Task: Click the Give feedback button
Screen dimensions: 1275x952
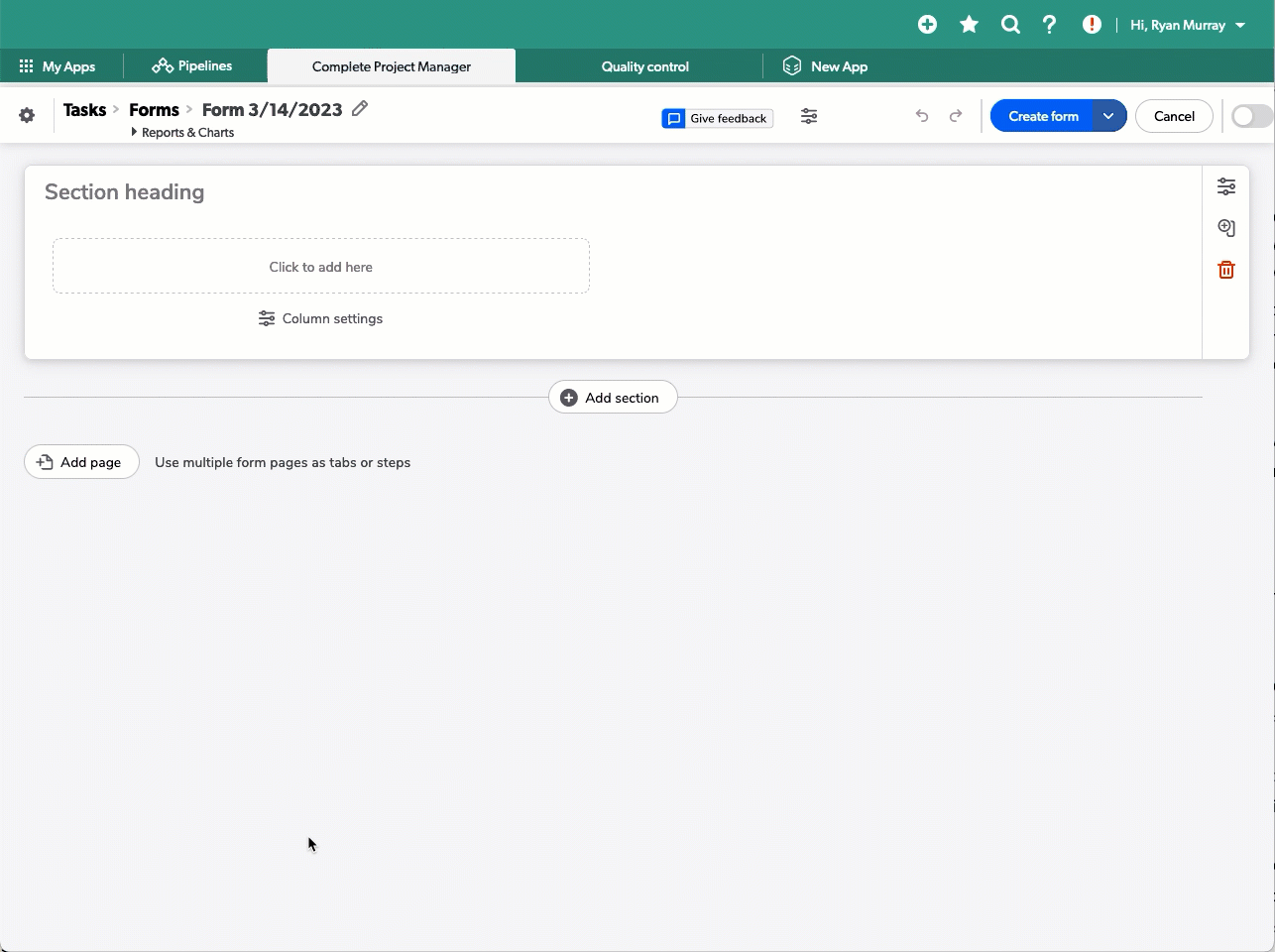Action: pyautogui.click(x=716, y=117)
